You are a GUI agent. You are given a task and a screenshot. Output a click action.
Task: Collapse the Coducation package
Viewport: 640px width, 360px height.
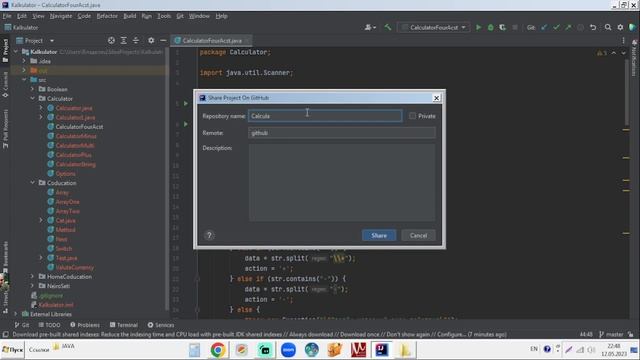pos(33,182)
